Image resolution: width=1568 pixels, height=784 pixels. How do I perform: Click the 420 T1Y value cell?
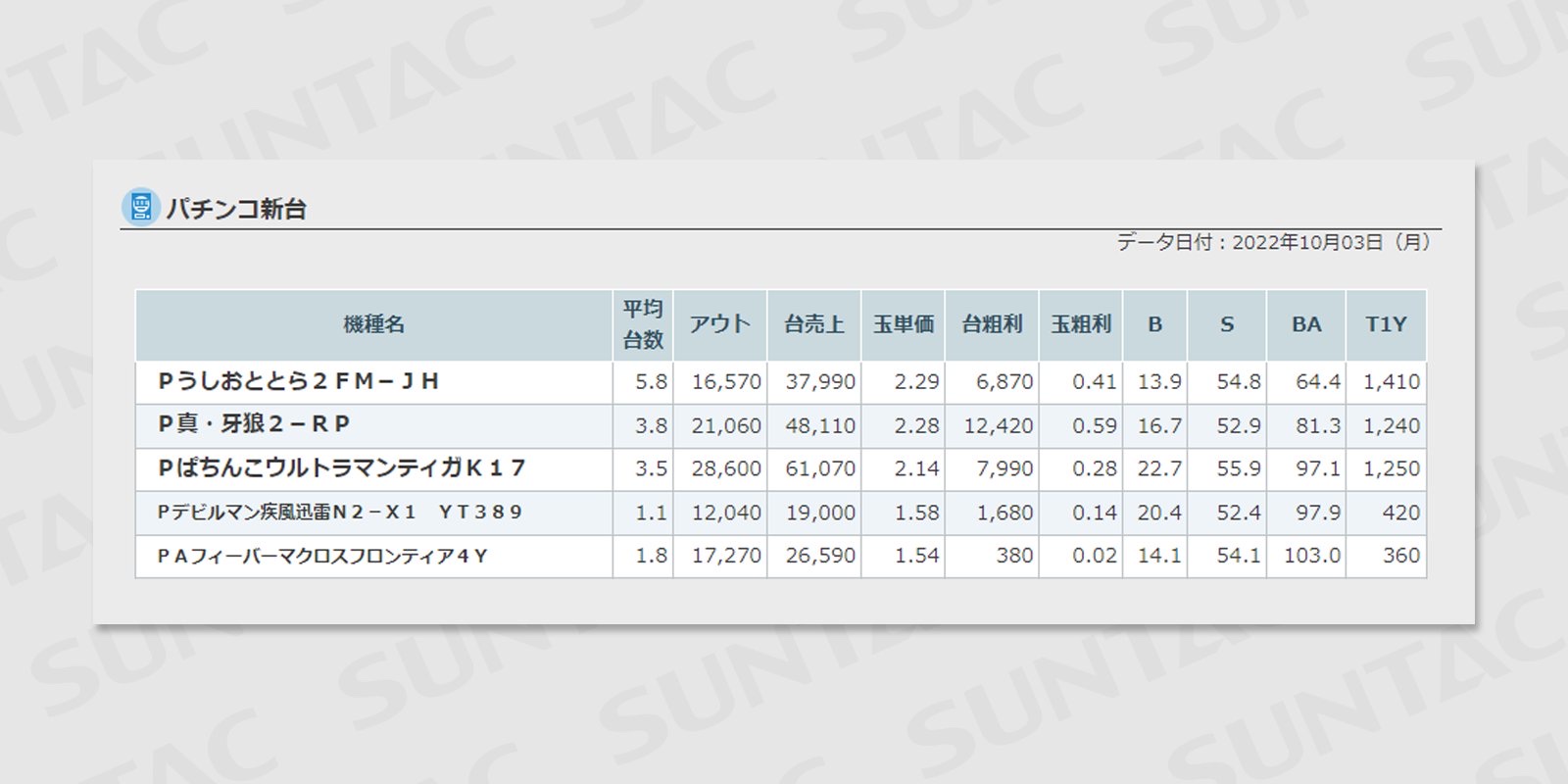tap(1387, 513)
